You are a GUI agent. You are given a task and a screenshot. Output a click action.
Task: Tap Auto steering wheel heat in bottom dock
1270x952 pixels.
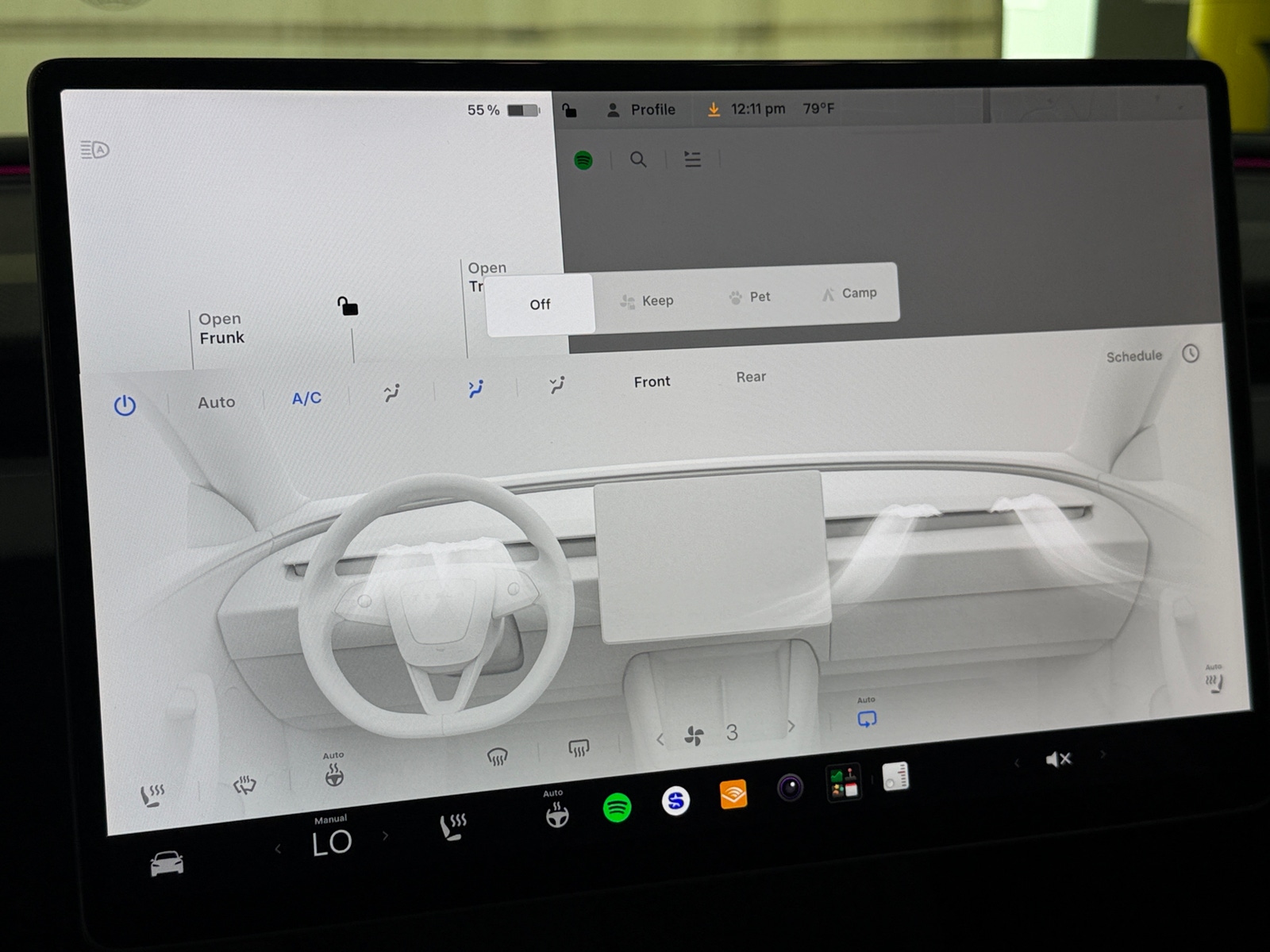click(556, 809)
